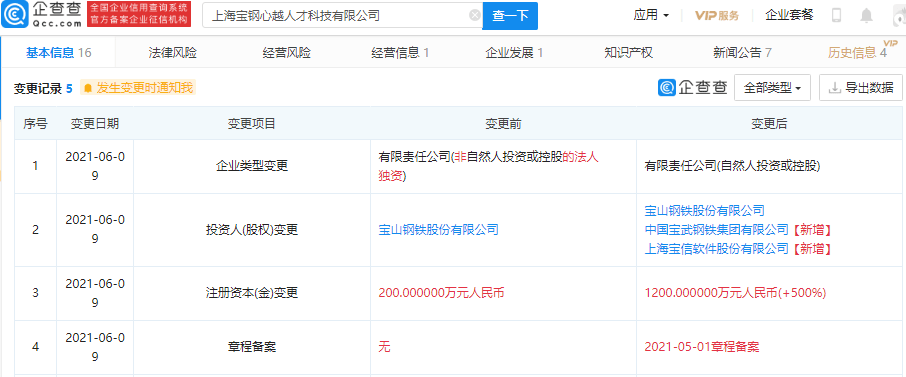Viewport: 906px width, 377px height.
Task: Export data with 导出数据 button
Action: 861,87
